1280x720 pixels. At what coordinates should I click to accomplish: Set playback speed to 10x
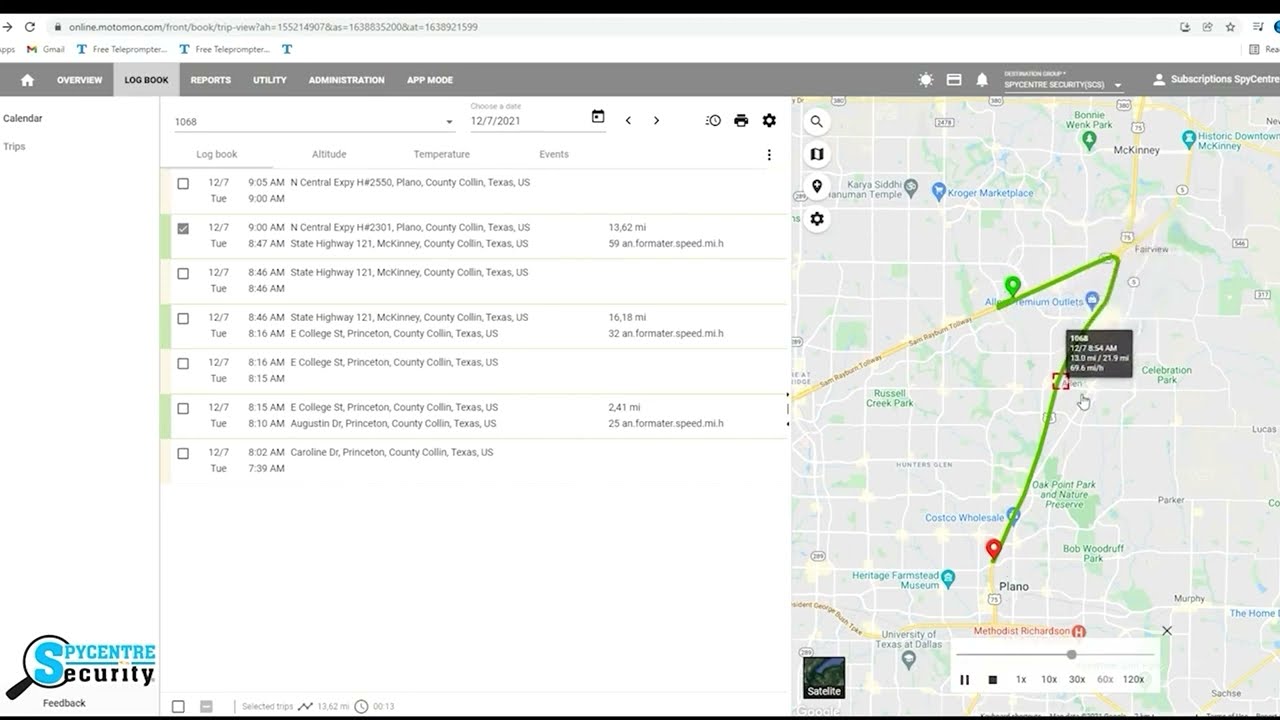coord(1049,680)
